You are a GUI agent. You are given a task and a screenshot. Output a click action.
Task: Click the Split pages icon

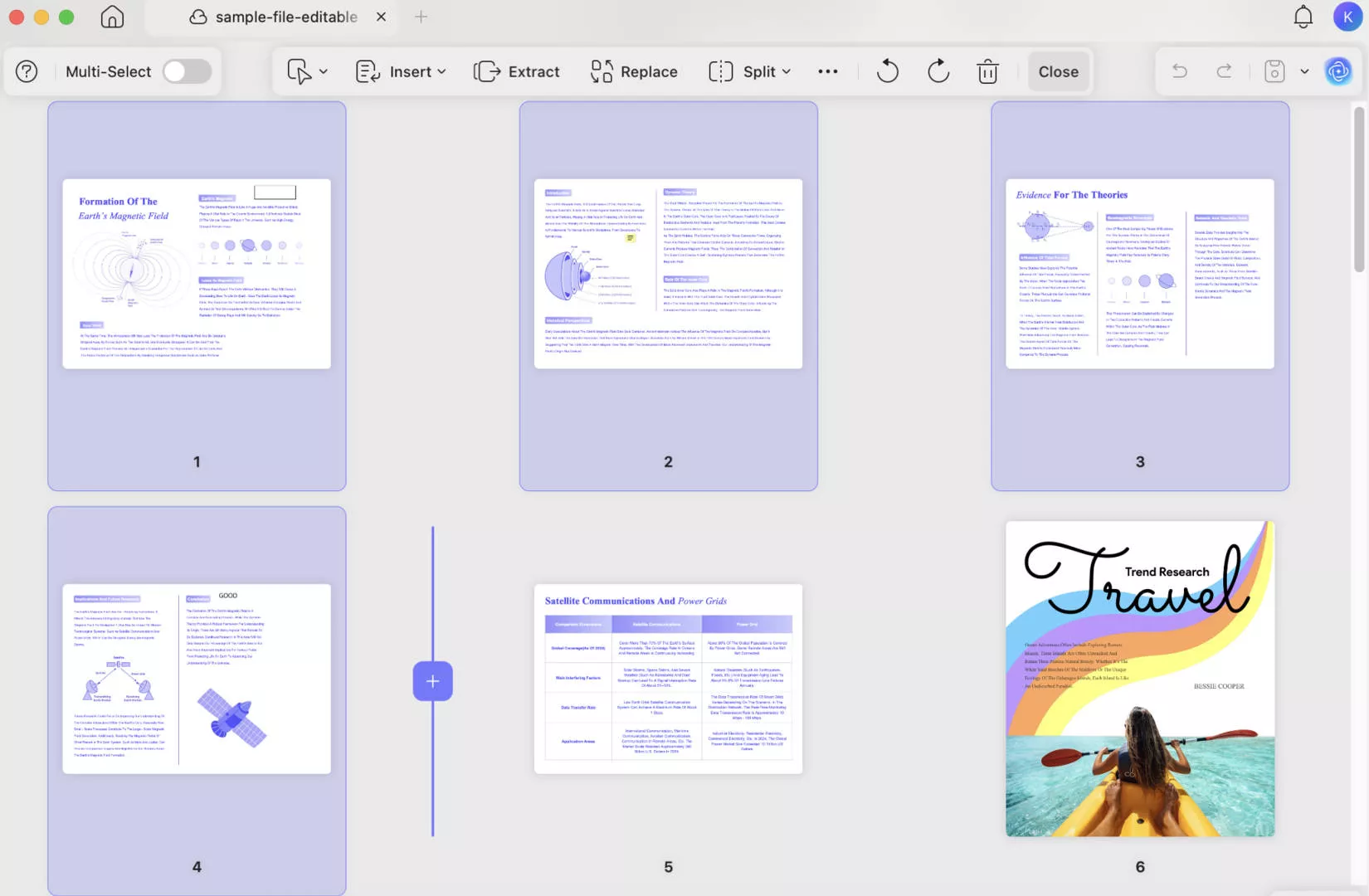pos(721,71)
